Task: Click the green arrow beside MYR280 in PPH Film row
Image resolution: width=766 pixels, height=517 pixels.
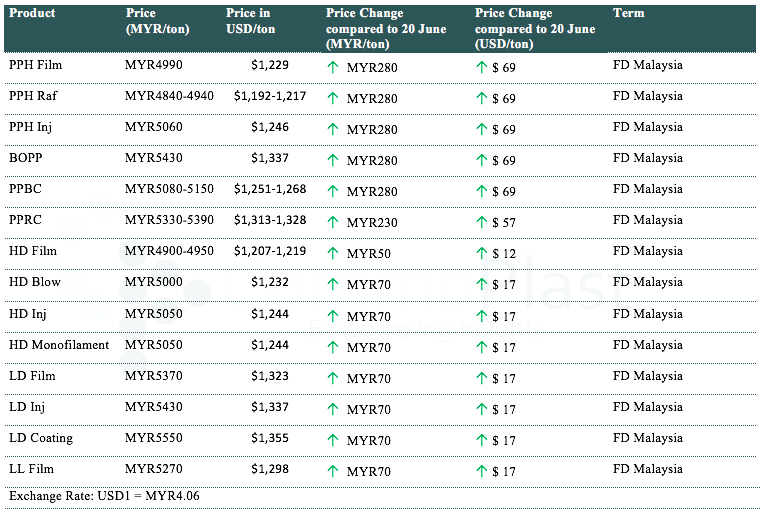Action: tap(333, 67)
